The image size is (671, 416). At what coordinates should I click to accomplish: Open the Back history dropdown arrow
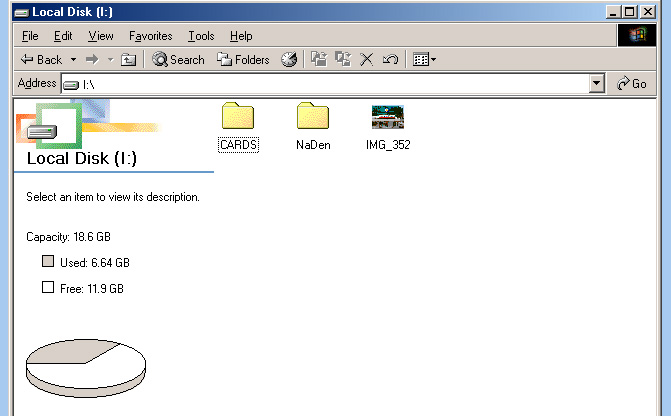coord(73,59)
